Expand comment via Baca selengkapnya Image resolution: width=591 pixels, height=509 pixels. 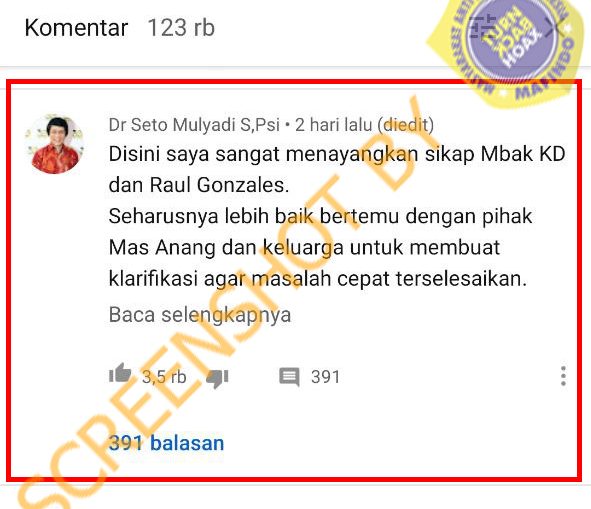tap(200, 315)
